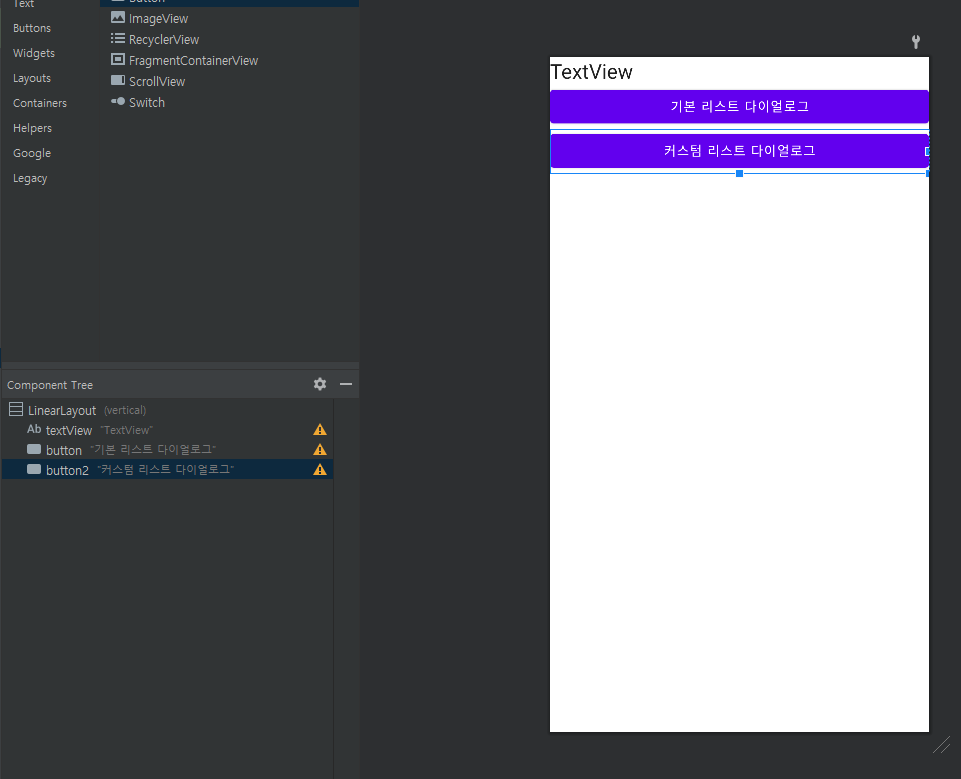Click the warning icon on the button row
This screenshot has width=961, height=779.
(x=320, y=450)
